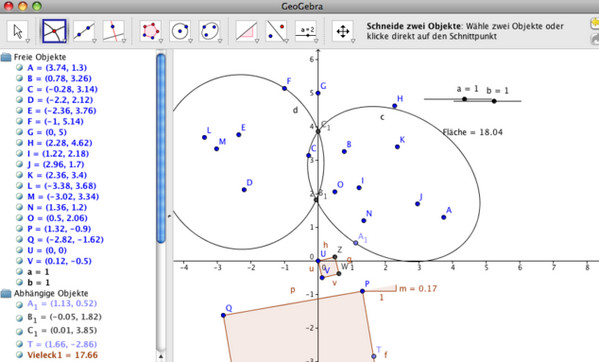
Task: Select the Intersect Two Objects tool
Action: point(54,31)
